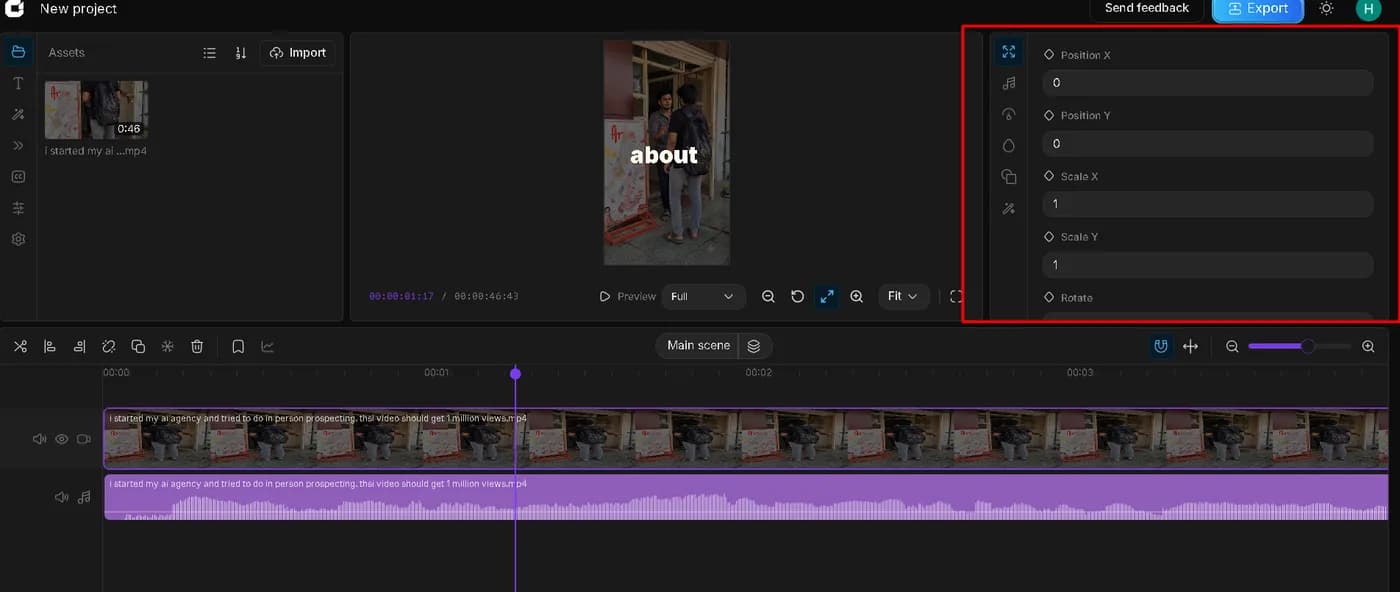The image size is (1400, 592).
Task: Open the layers/blend properties tab
Action: pos(1008,177)
